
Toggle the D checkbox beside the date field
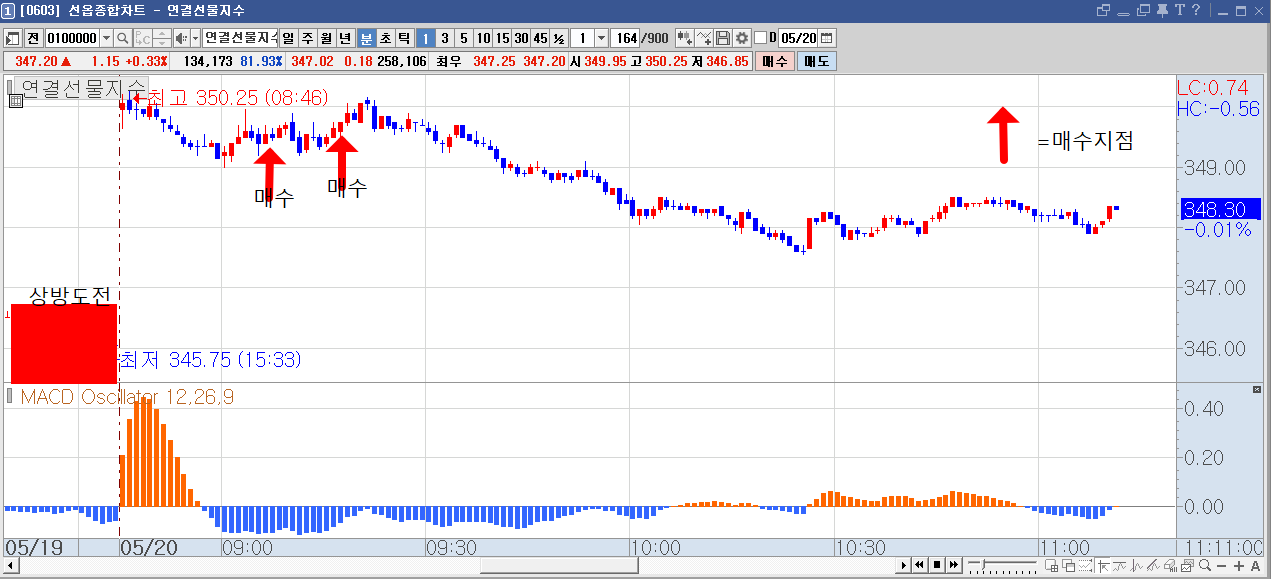pyautogui.click(x=760, y=38)
